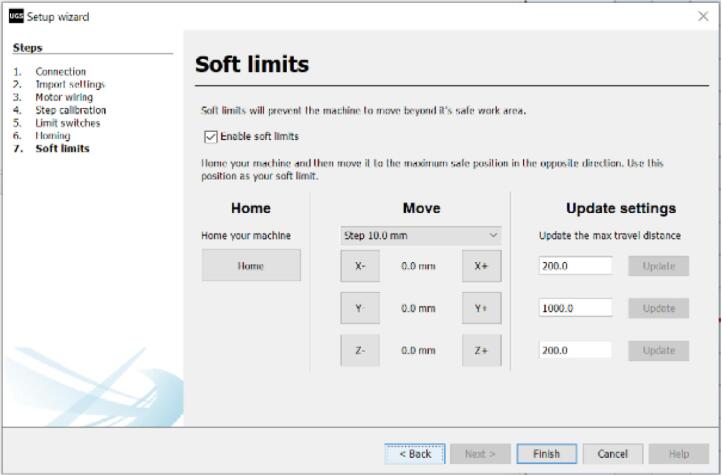Move up with the Z+ button
This screenshot has width=722, height=475.
(x=482, y=350)
